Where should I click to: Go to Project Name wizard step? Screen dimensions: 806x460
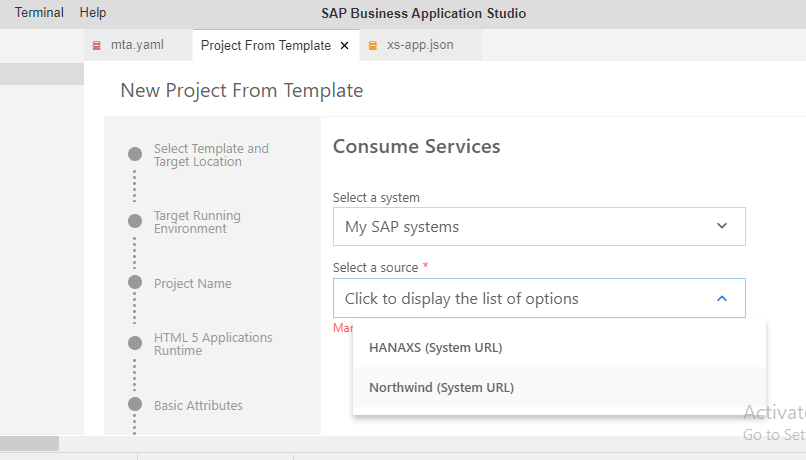(x=193, y=283)
